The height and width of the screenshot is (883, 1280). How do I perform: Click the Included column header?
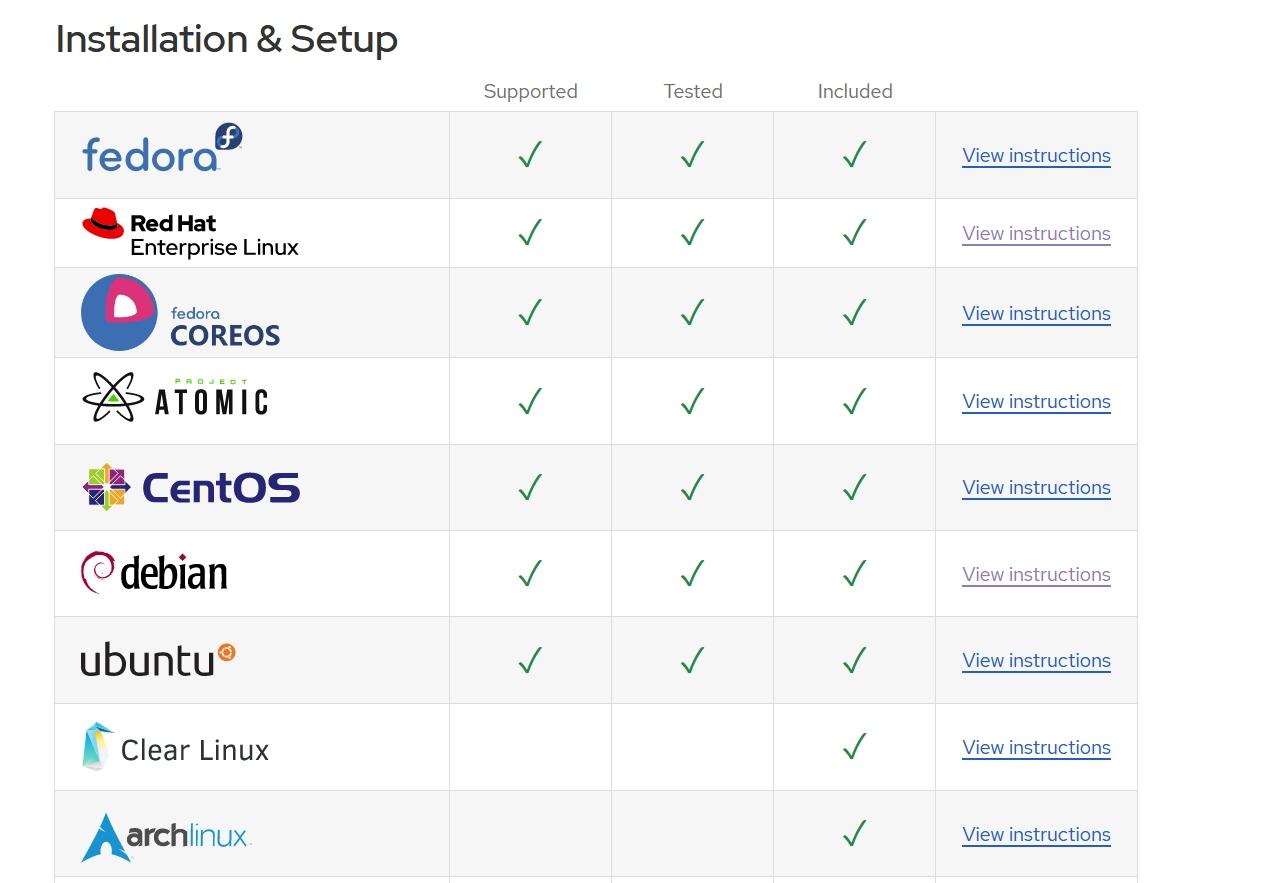855,91
